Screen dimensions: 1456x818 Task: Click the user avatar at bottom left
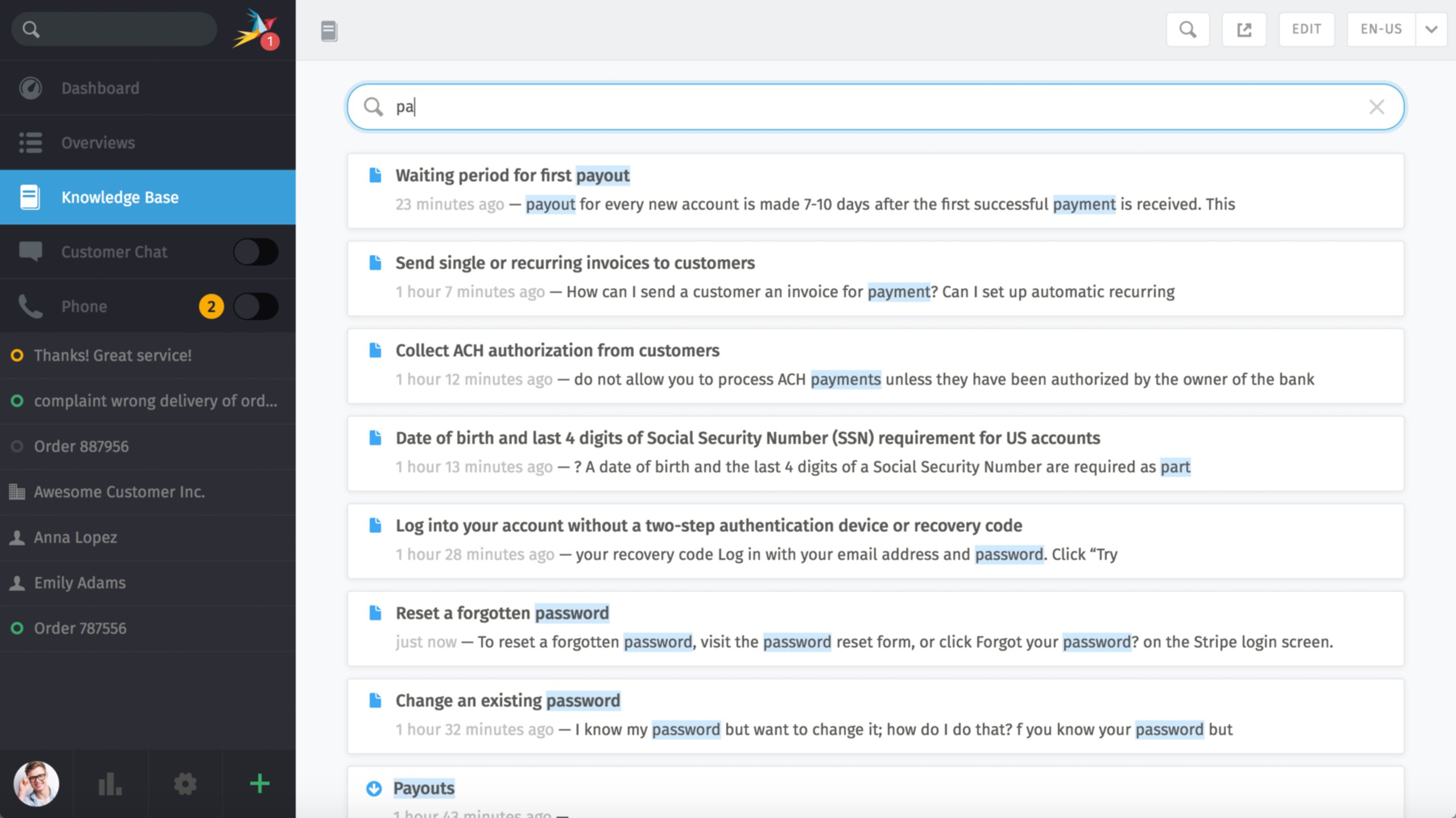[36, 784]
